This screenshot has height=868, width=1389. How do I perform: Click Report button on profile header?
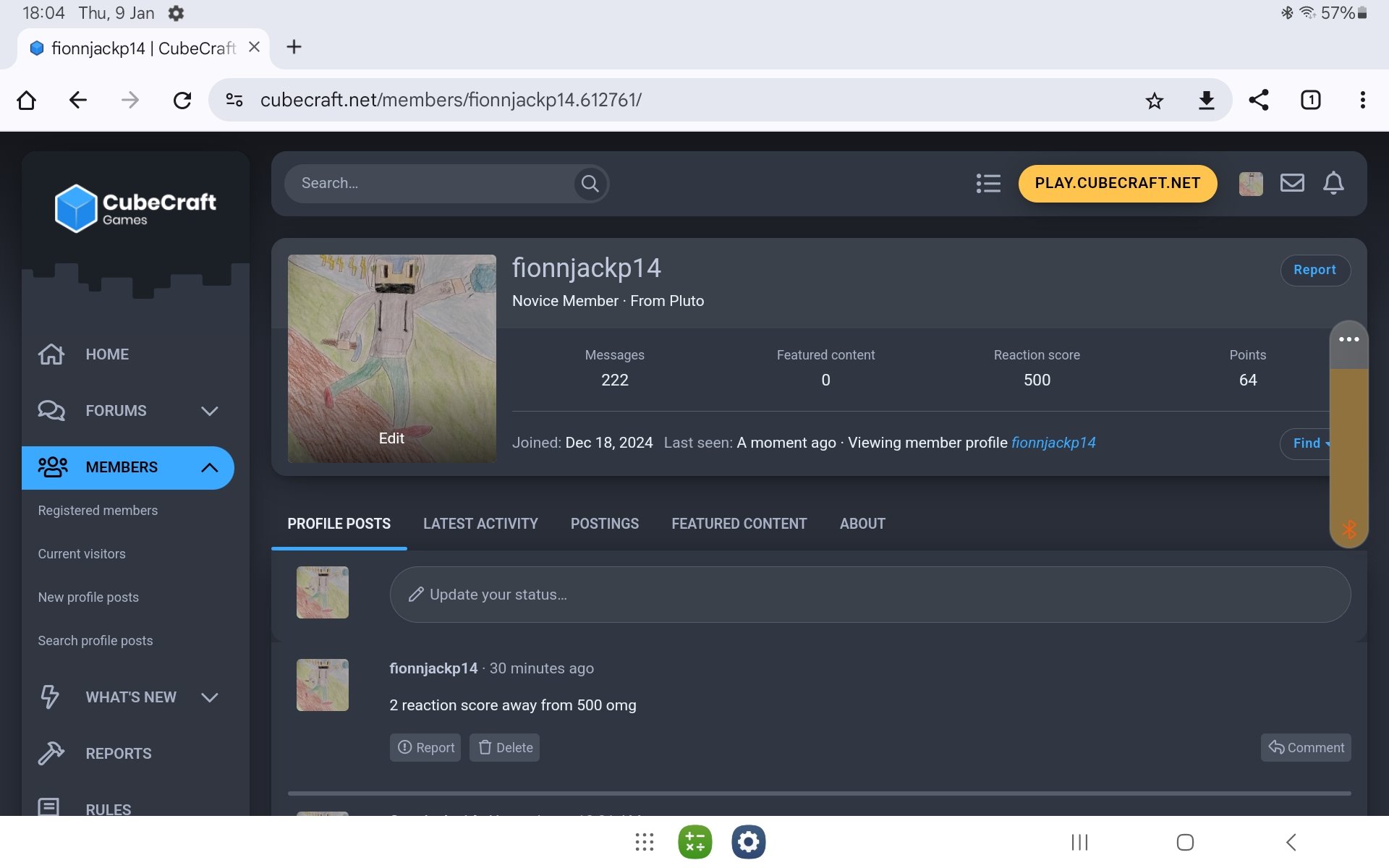tap(1314, 270)
